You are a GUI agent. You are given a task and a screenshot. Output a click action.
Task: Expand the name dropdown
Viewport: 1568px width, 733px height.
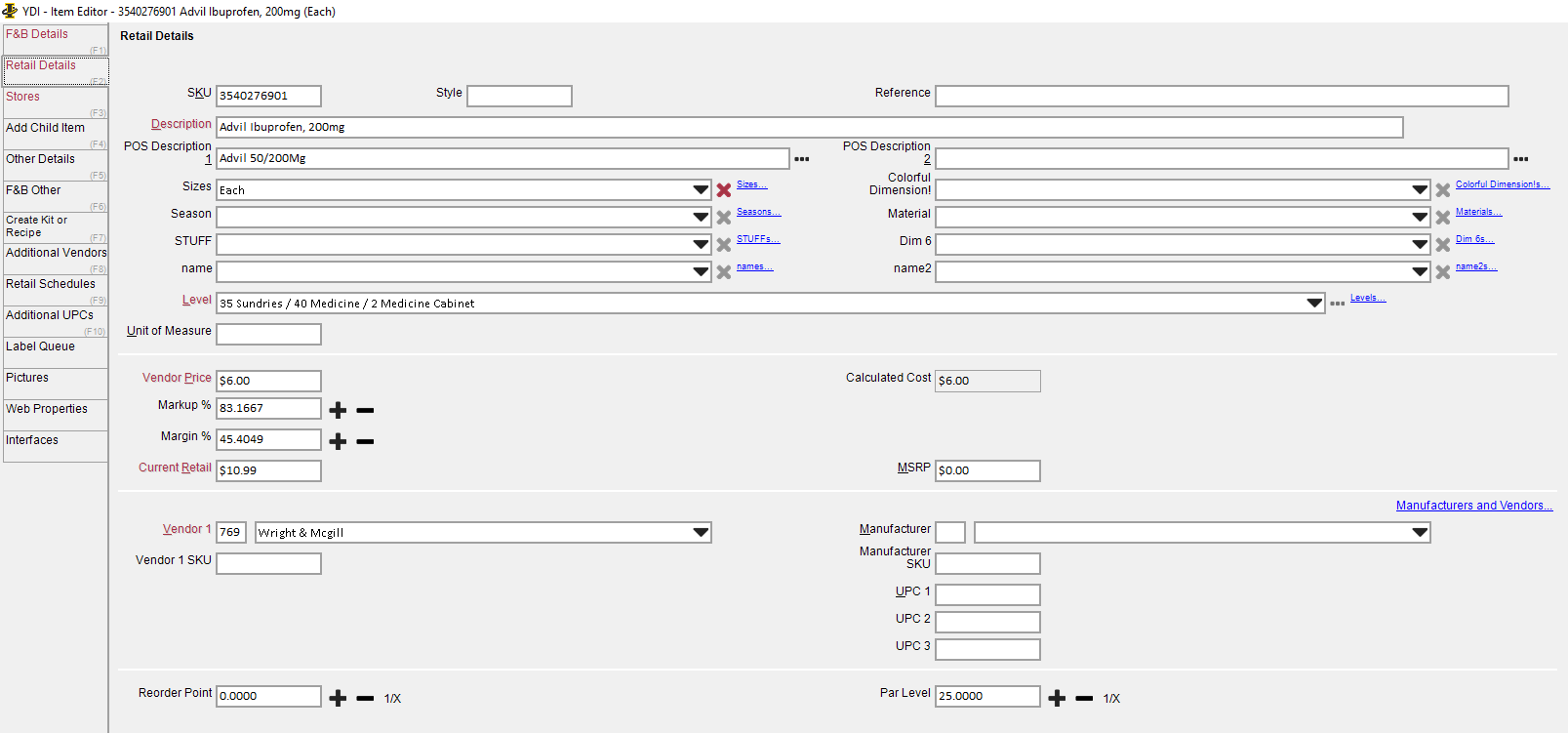[701, 272]
